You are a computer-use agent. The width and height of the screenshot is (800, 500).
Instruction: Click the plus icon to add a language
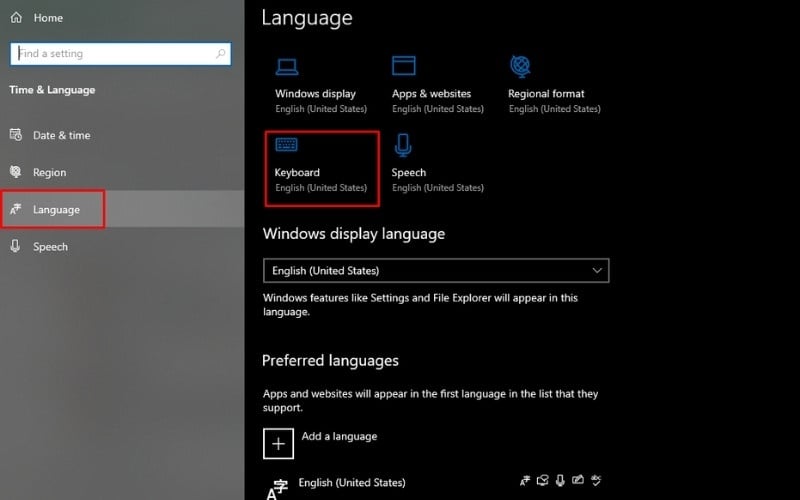point(278,443)
